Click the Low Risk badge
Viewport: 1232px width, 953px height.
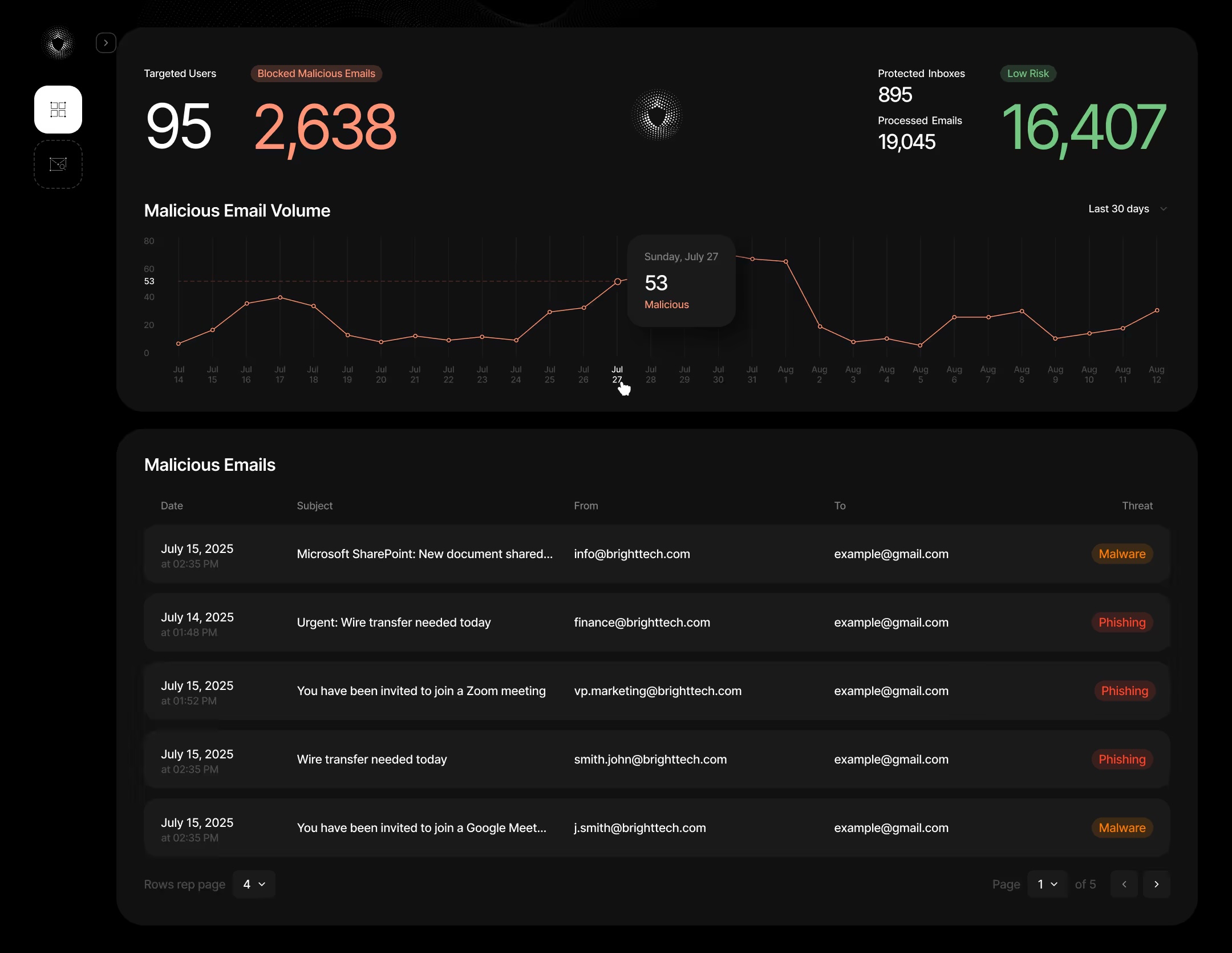pyautogui.click(x=1028, y=74)
